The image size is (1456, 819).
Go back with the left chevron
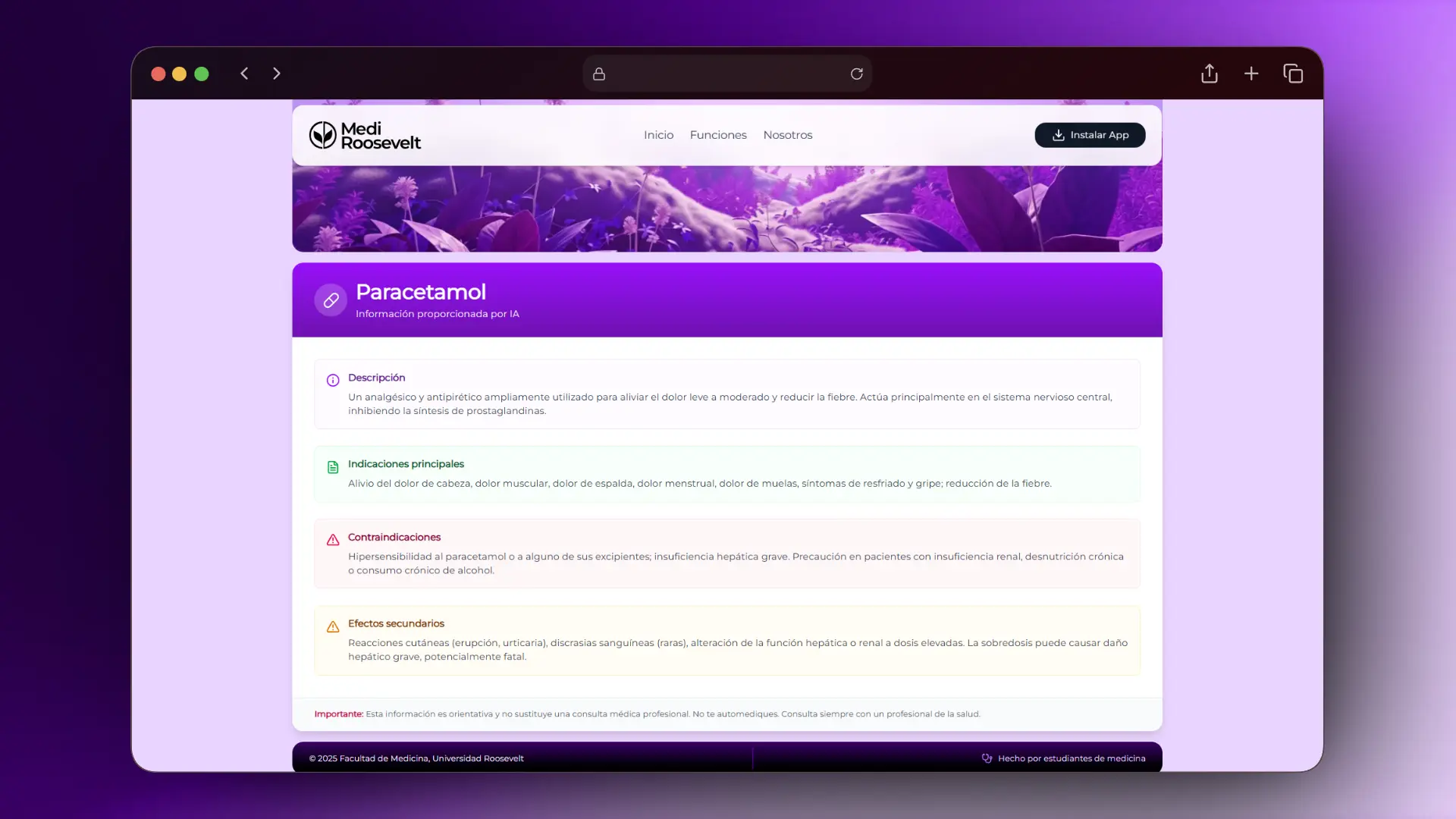point(244,74)
